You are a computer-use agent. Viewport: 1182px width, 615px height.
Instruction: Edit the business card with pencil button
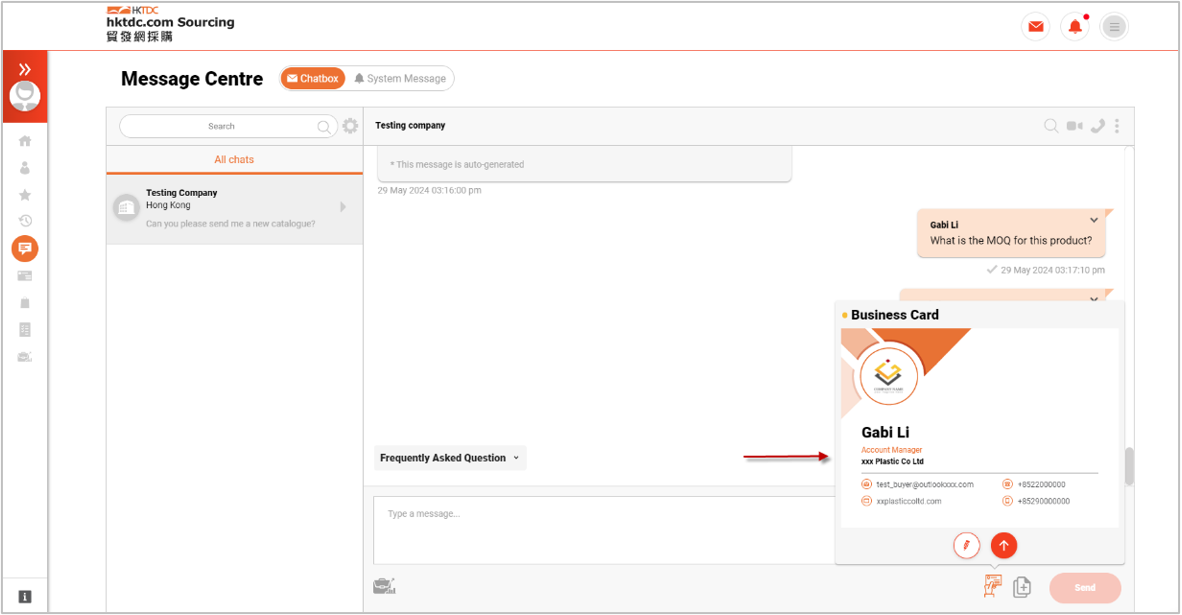click(x=966, y=545)
